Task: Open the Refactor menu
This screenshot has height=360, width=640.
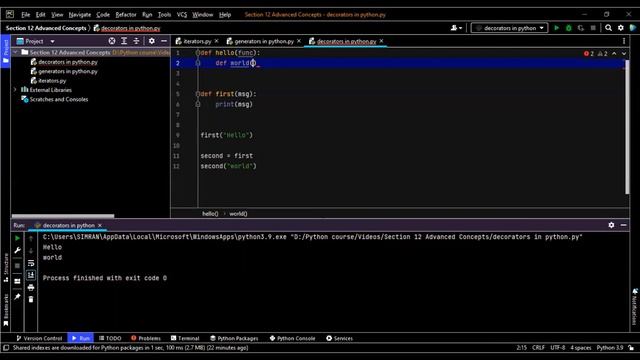Action: (x=126, y=14)
